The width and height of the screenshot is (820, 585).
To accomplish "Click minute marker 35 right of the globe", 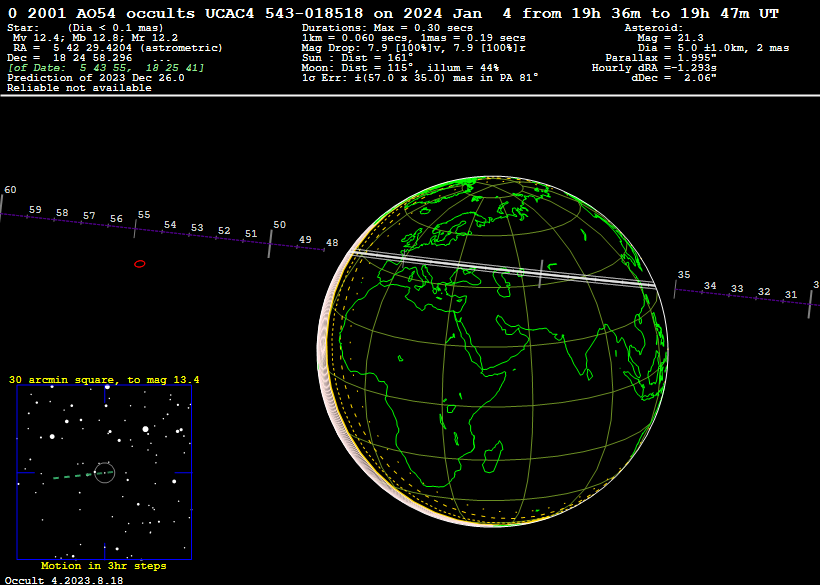I will [x=684, y=275].
